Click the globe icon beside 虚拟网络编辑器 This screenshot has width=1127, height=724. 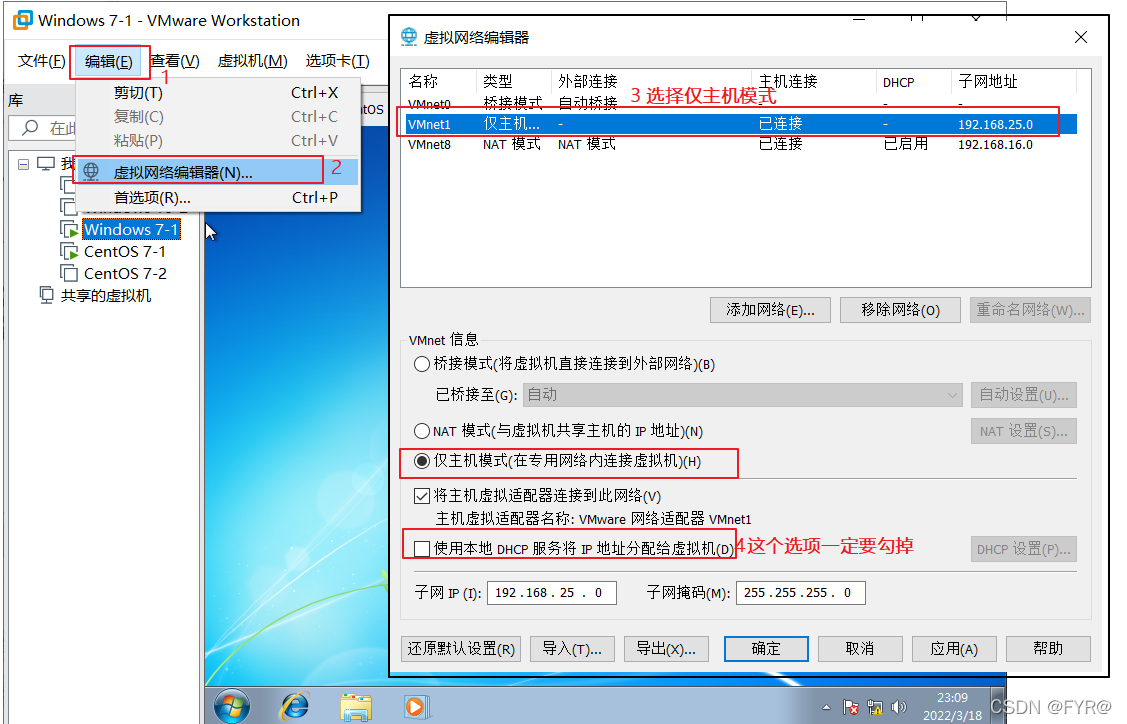tap(91, 172)
